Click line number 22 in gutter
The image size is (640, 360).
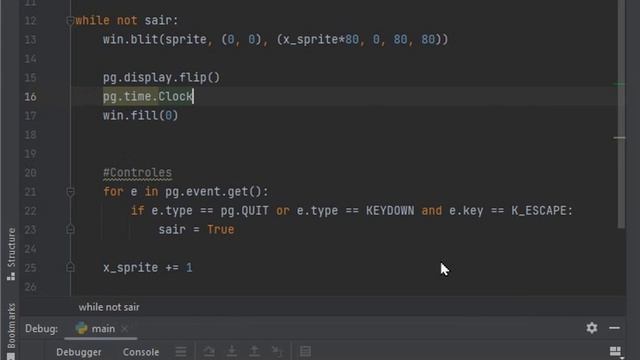(30, 211)
